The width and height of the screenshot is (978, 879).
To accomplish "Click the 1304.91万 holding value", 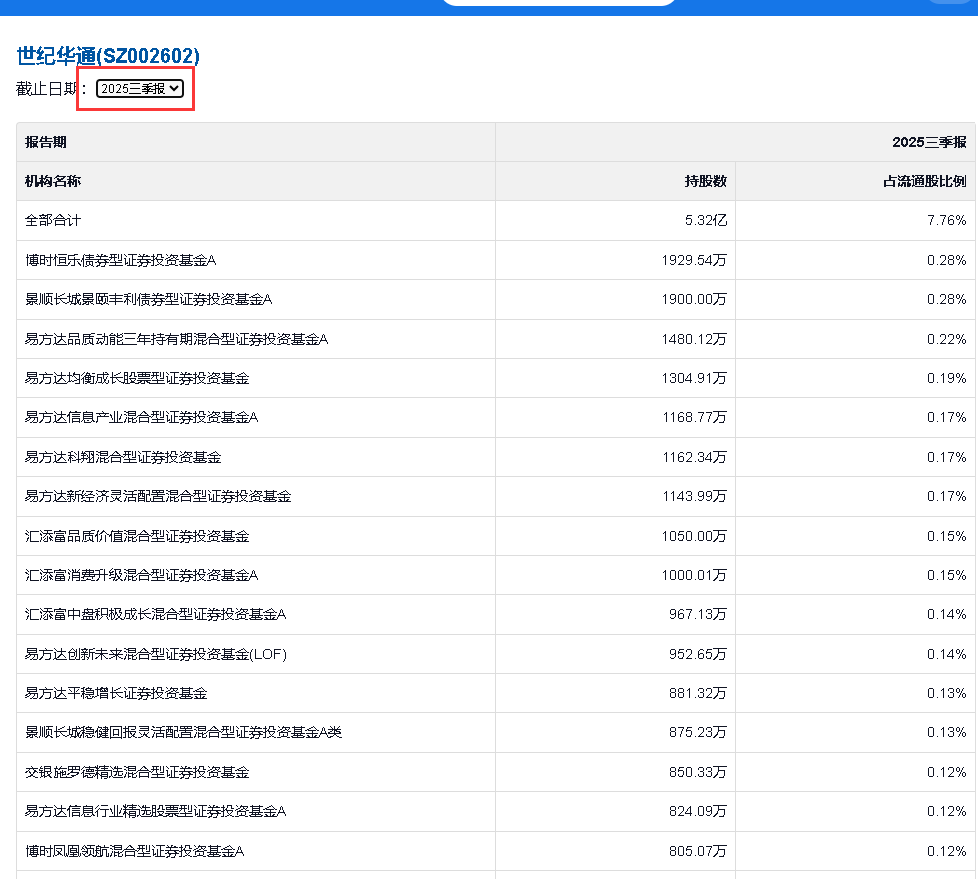I will coord(694,378).
